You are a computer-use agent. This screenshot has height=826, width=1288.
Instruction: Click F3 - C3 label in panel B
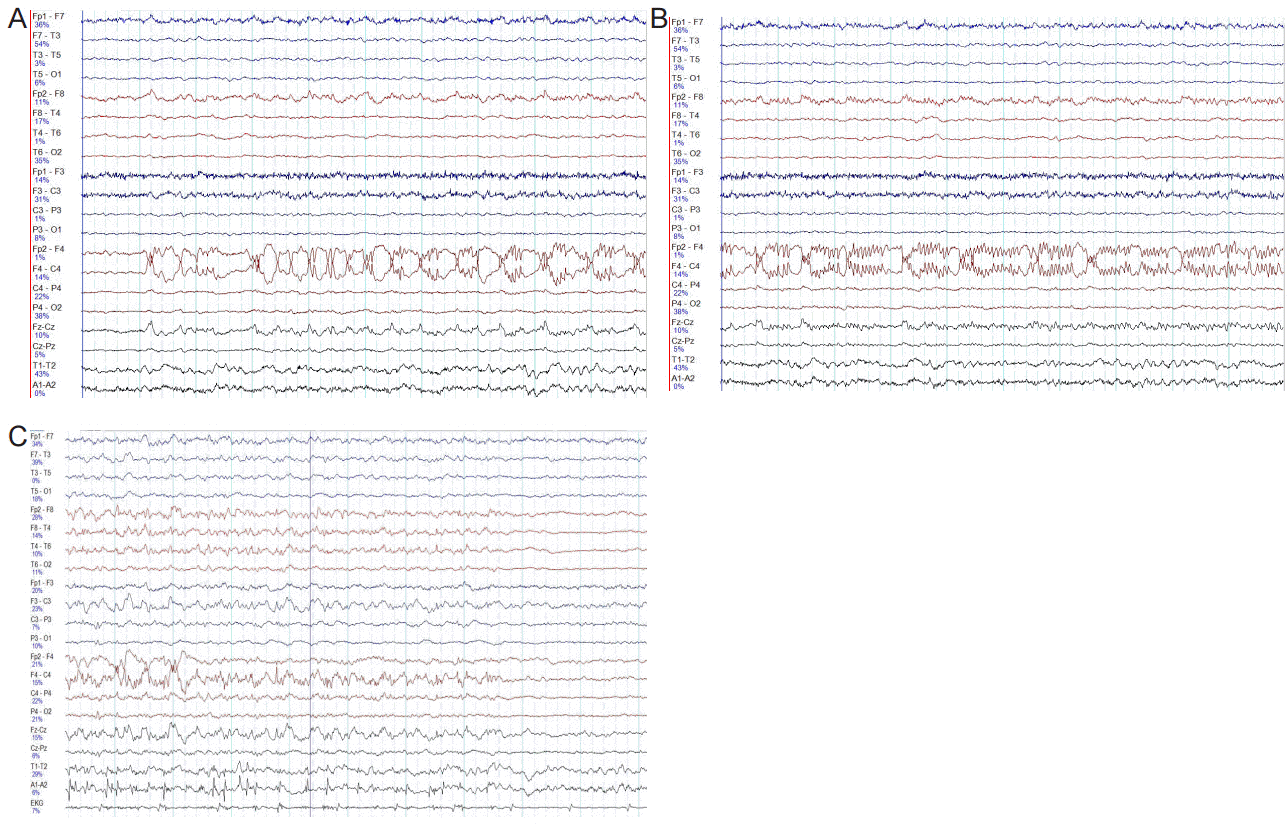[686, 191]
